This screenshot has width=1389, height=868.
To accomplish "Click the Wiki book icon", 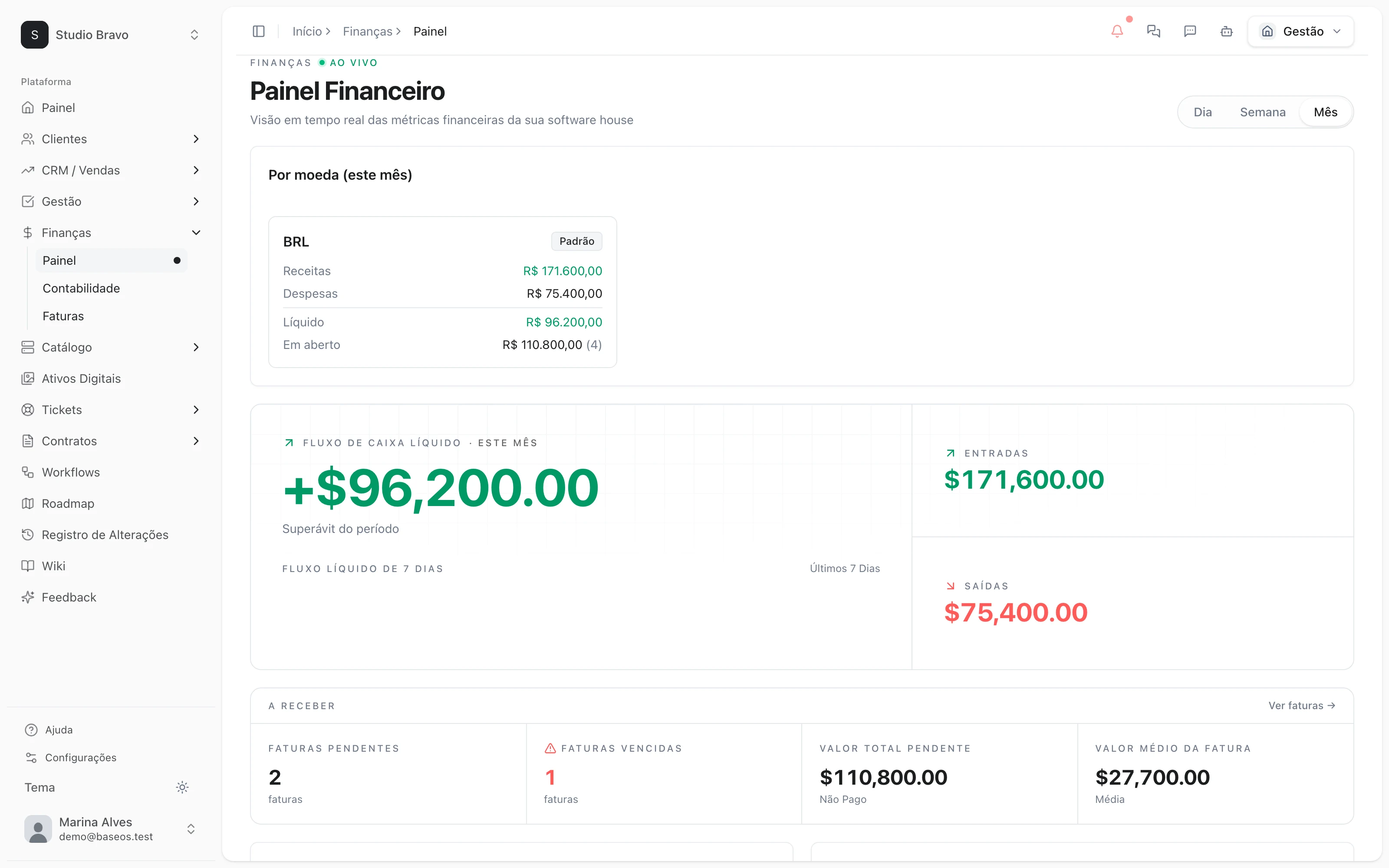I will point(27,566).
